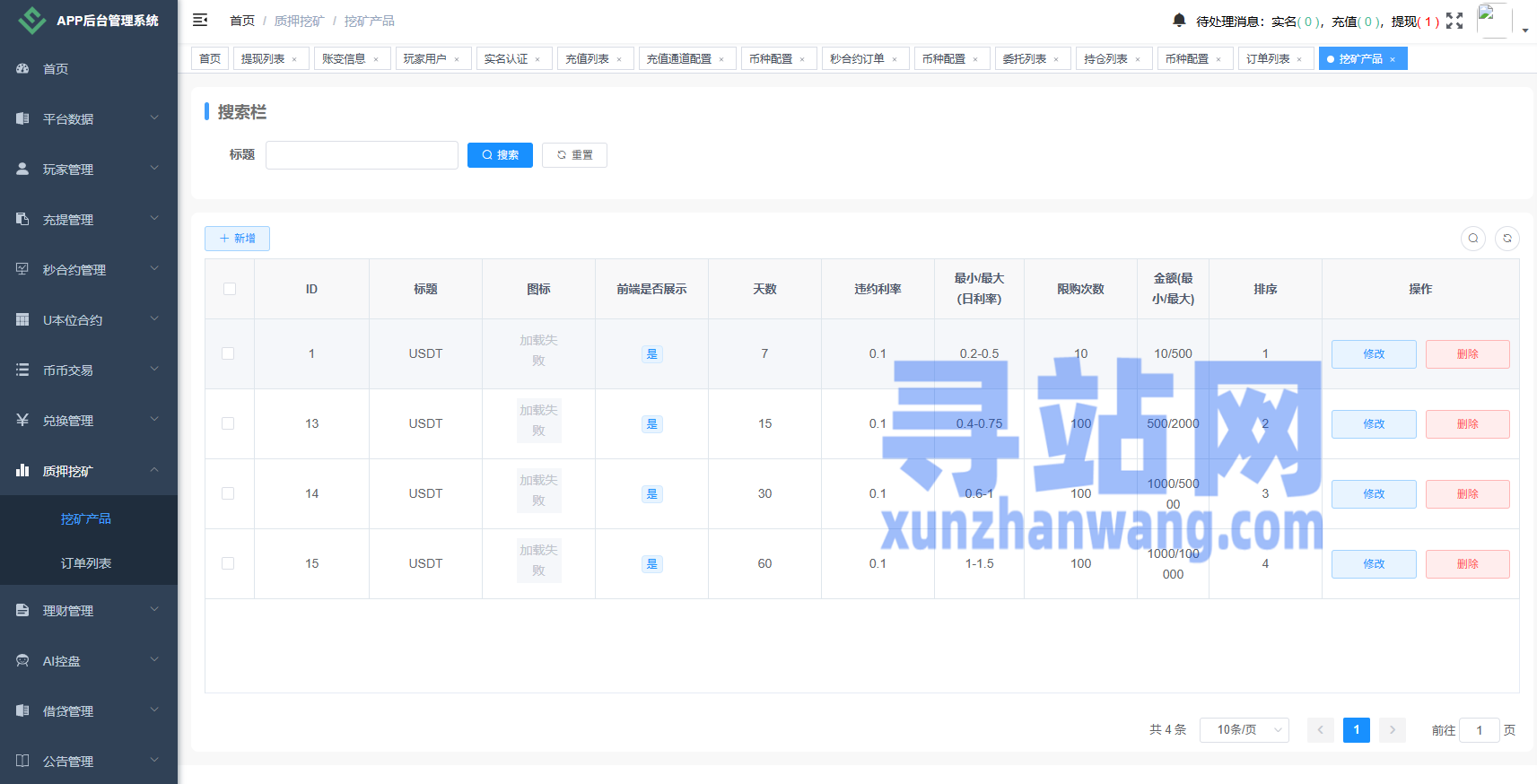
Task: Toggle fullscreen mode icon
Action: pyautogui.click(x=1454, y=21)
